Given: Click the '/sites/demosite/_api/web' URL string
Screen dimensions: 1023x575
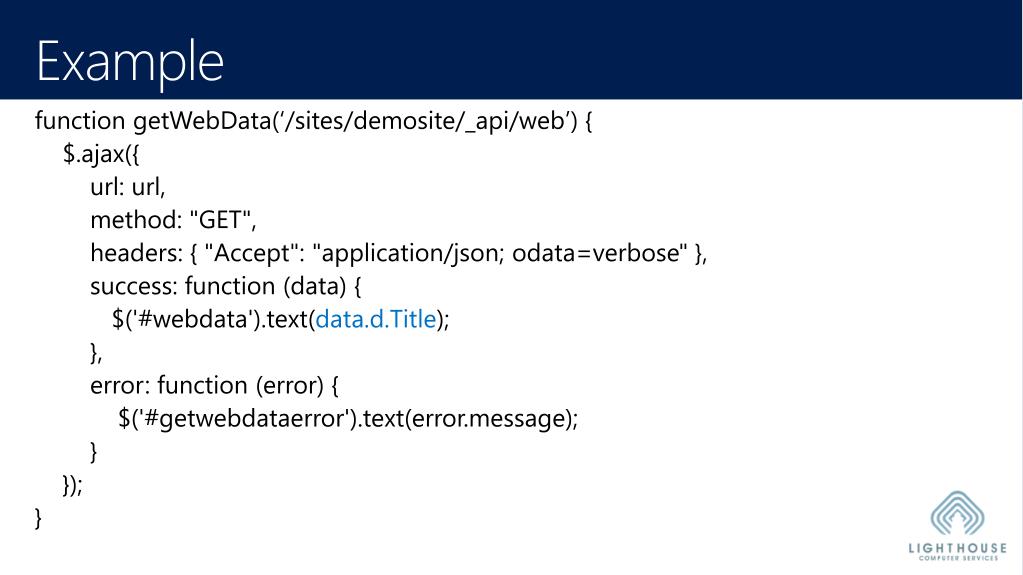Looking at the screenshot, I should click(x=423, y=121).
